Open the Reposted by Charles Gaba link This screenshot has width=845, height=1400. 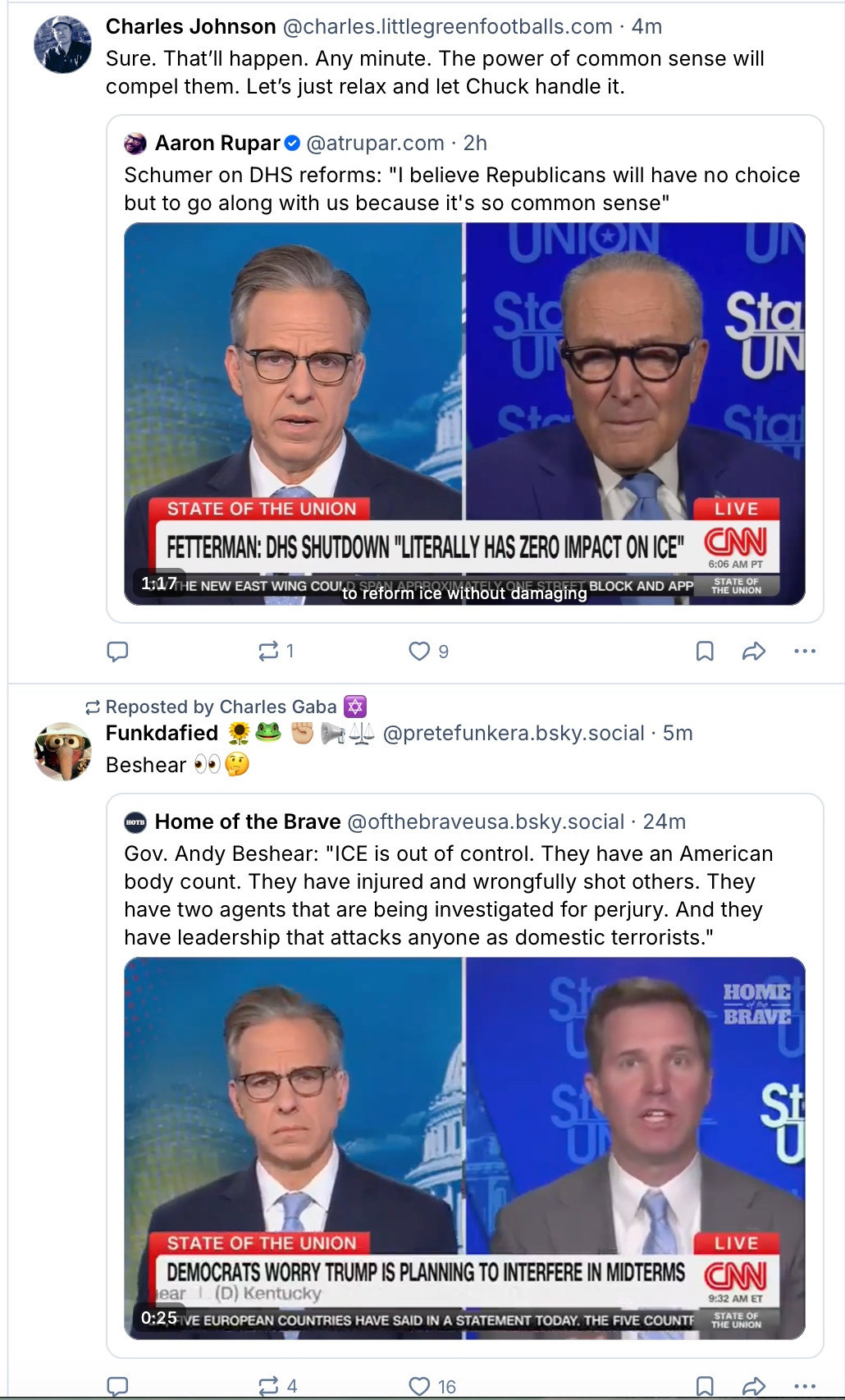coord(221,707)
